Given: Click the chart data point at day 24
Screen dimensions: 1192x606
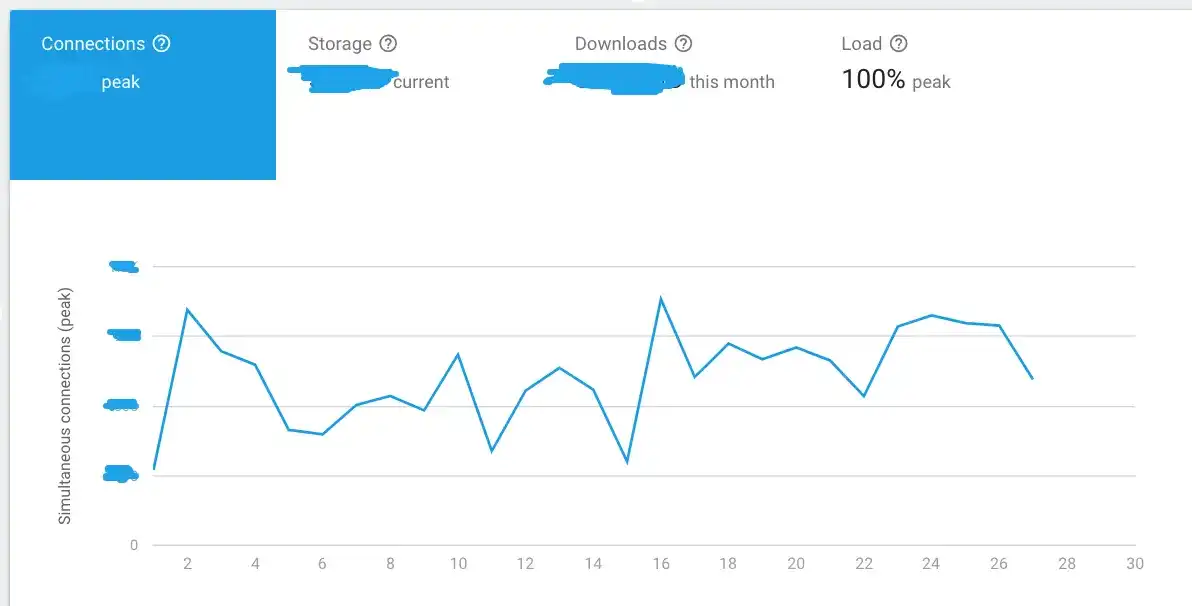Looking at the screenshot, I should click(931, 315).
